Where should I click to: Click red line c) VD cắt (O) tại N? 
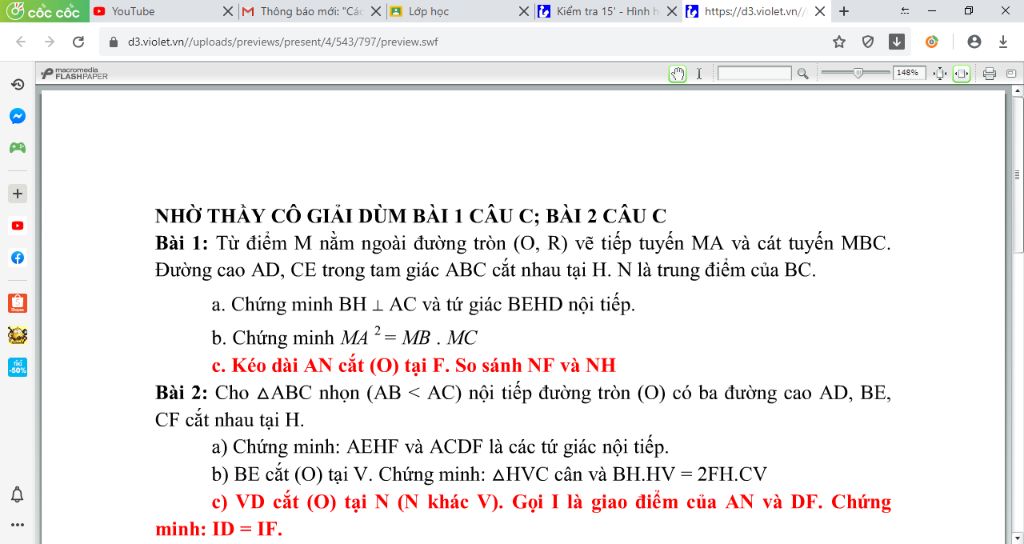coord(551,501)
